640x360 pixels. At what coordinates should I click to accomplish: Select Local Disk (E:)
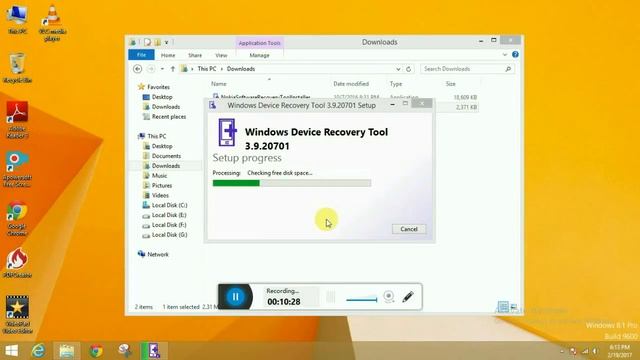point(169,215)
